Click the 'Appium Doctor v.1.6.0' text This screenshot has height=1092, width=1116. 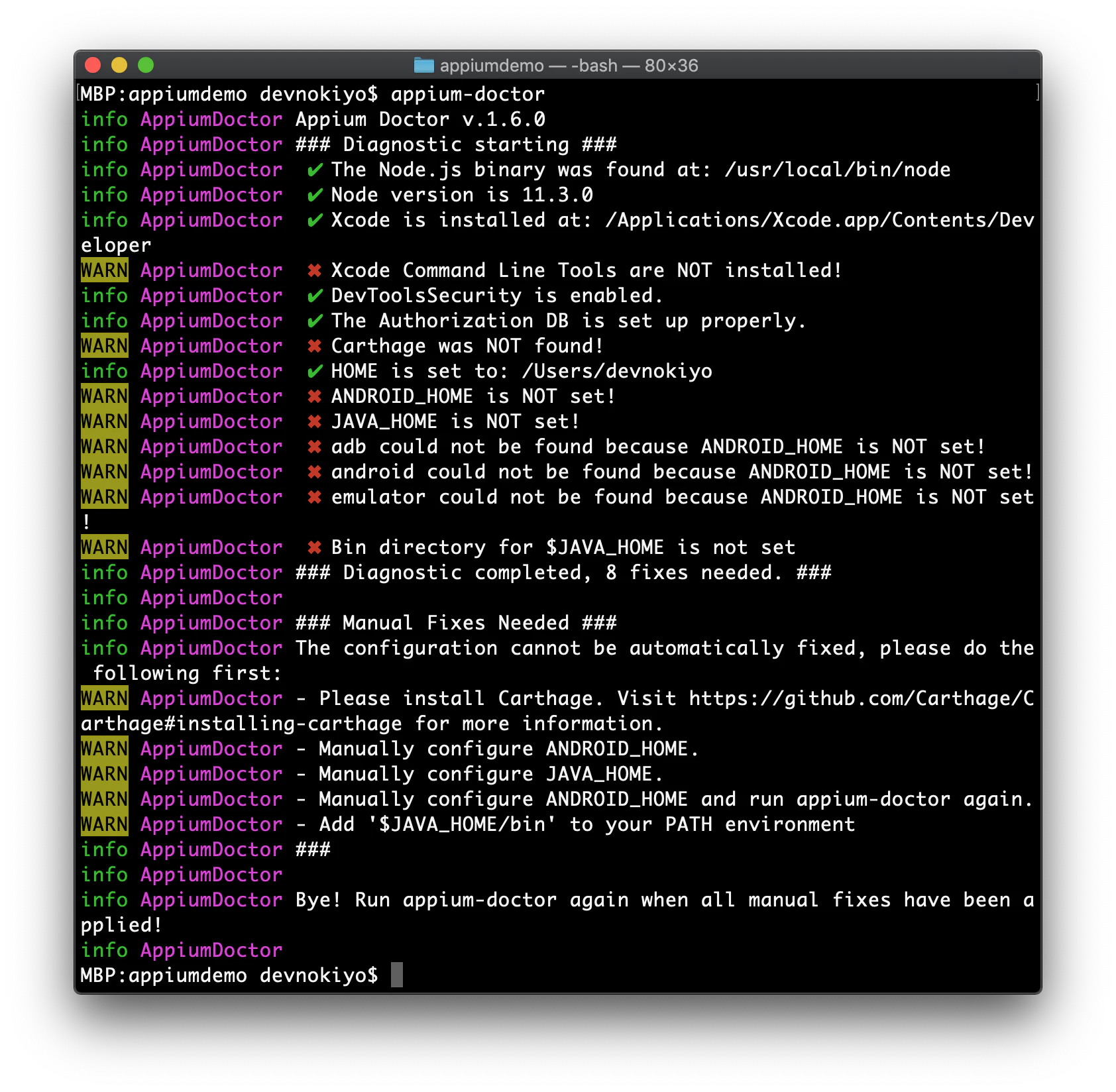pyautogui.click(x=420, y=119)
